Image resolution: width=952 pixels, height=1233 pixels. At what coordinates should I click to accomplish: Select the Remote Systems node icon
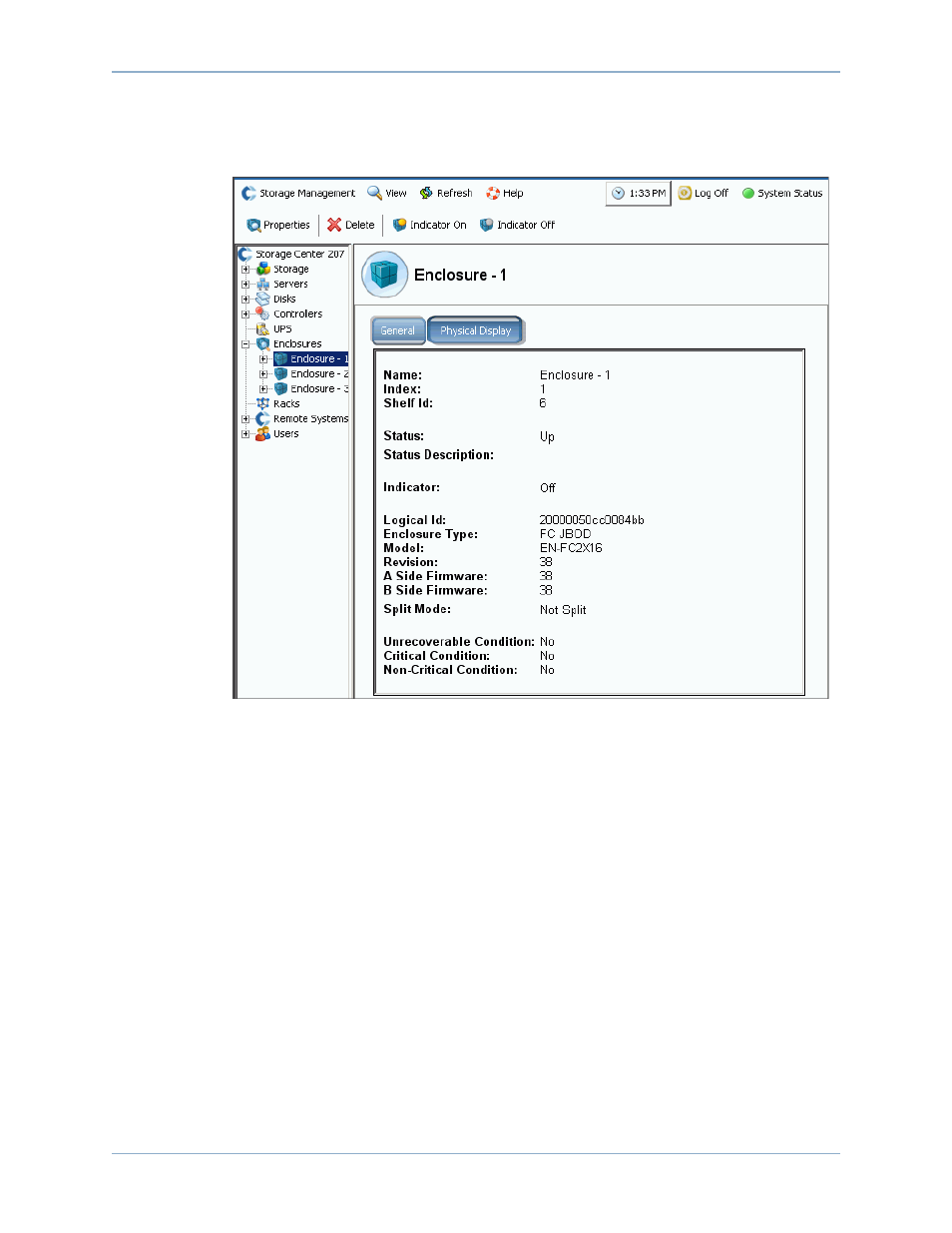coord(263,419)
